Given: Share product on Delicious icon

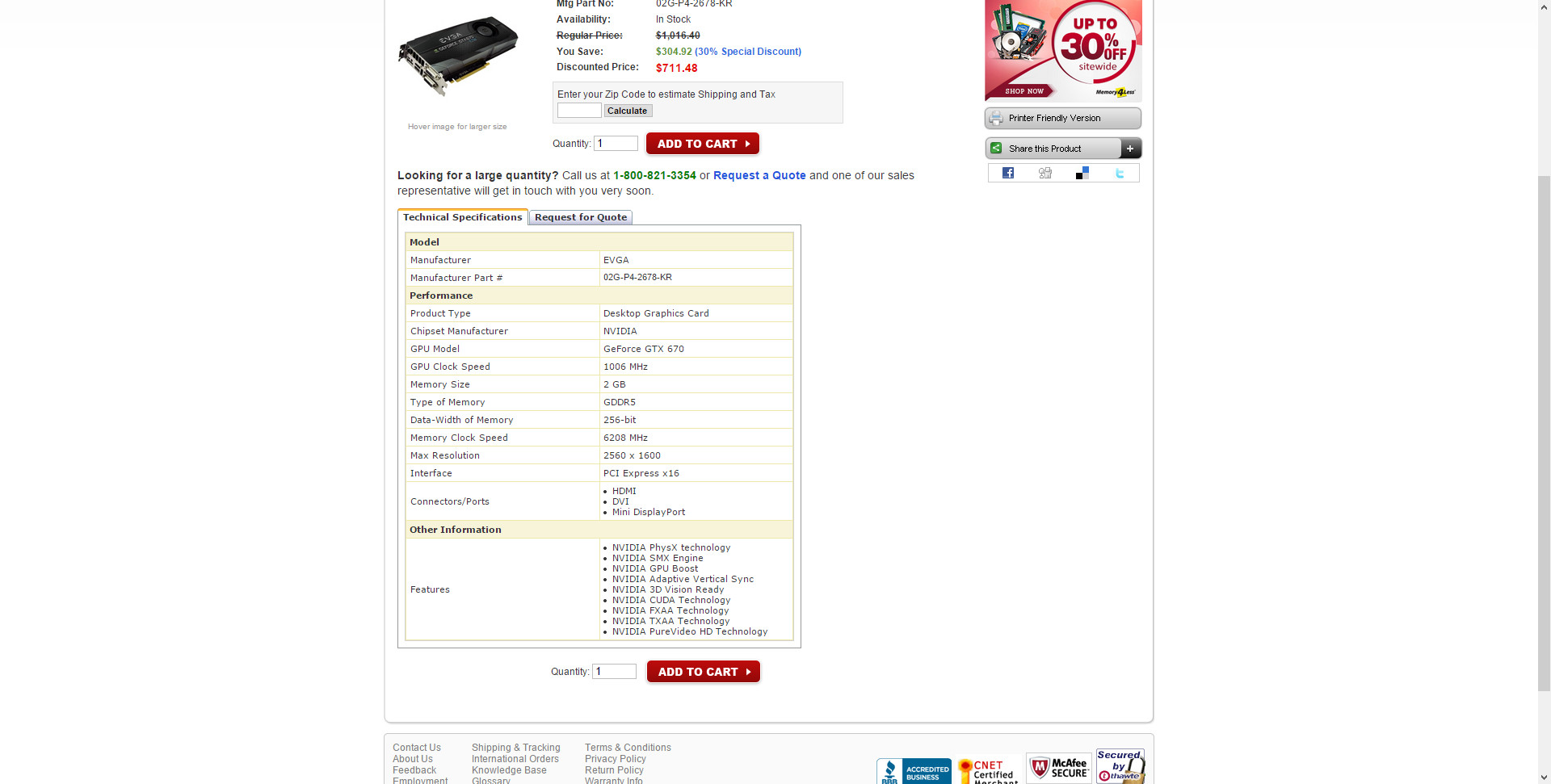Looking at the screenshot, I should [1082, 173].
